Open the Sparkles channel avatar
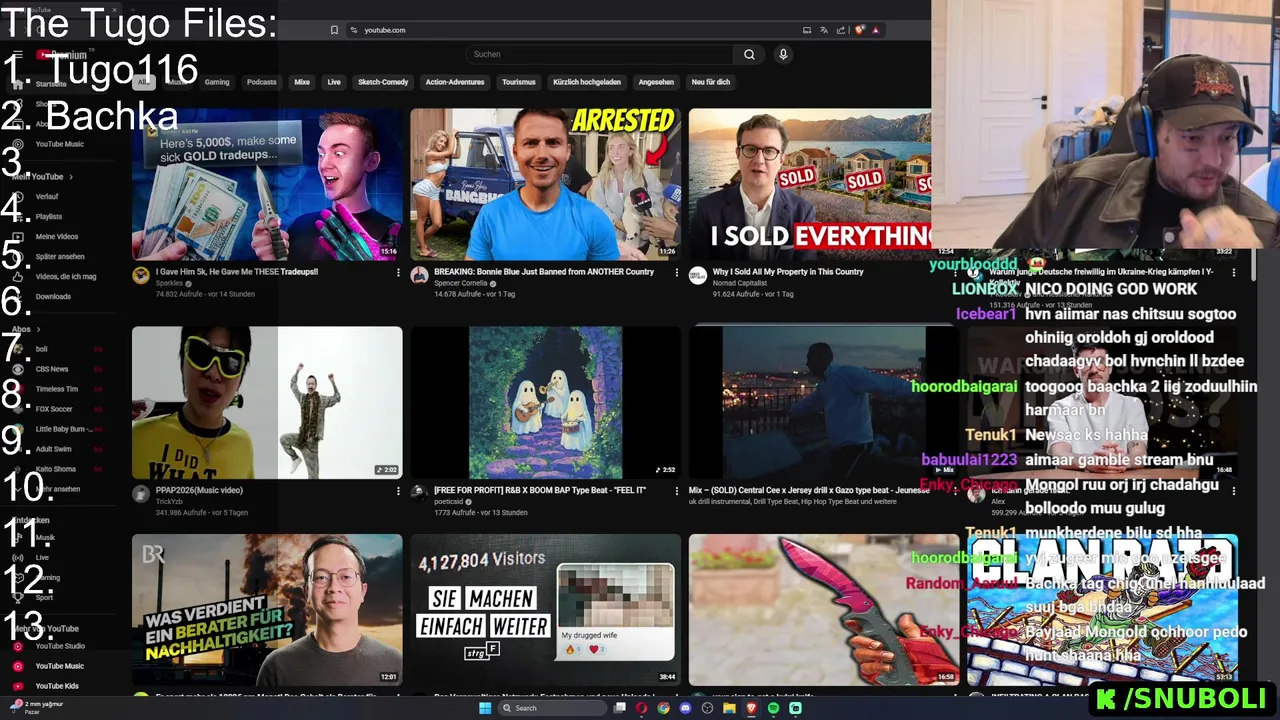The image size is (1280, 720). 141,276
